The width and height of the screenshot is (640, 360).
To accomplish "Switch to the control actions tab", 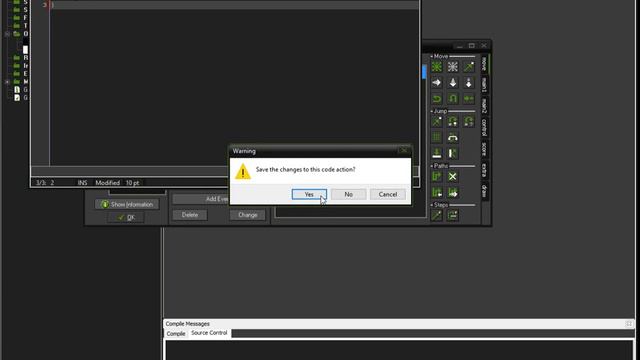I will point(484,127).
